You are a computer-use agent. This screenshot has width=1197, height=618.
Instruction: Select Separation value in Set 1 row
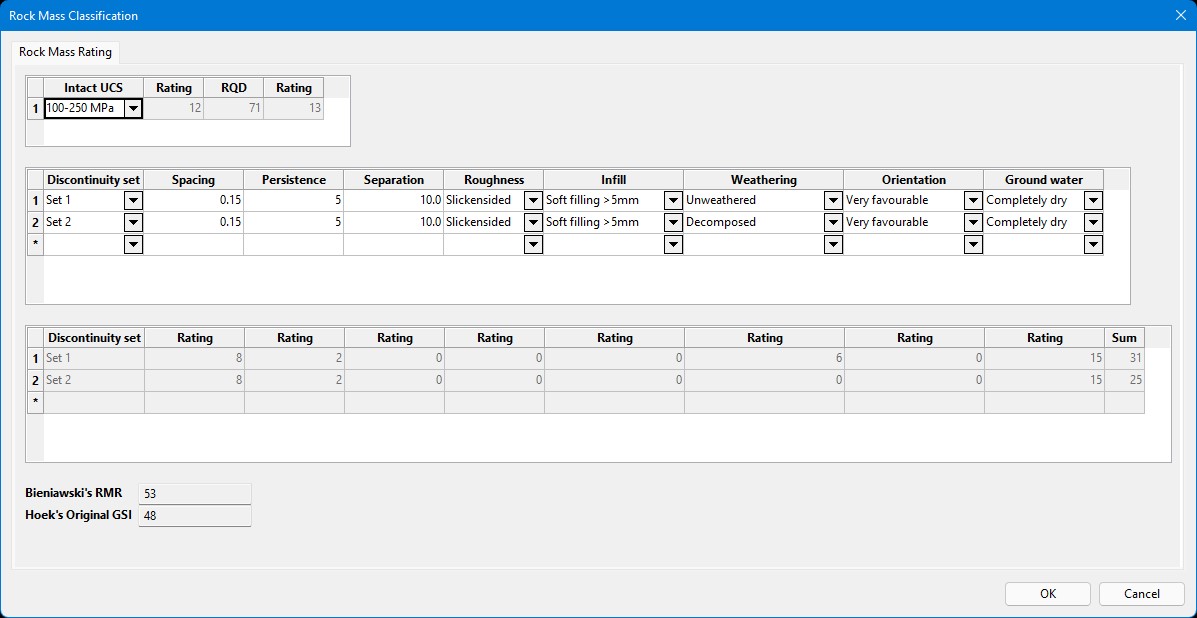[x=393, y=200]
